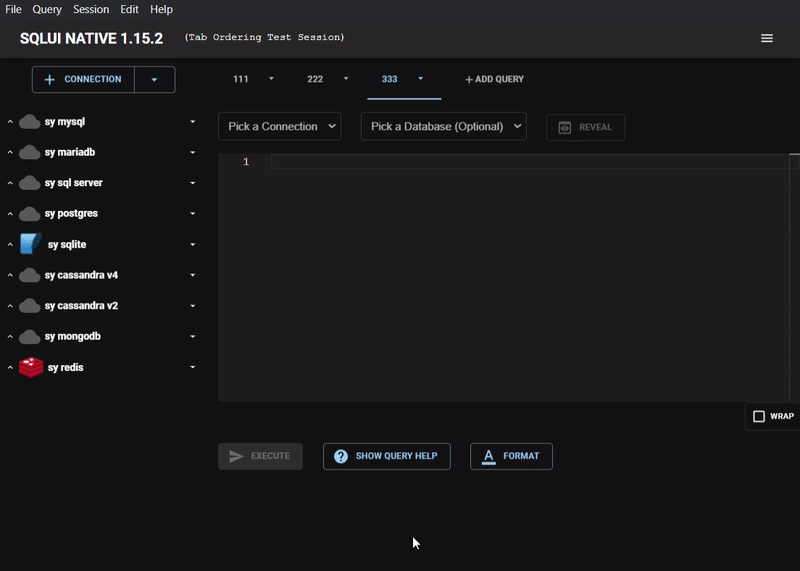Open the dropdown arrow on tab 333

(420, 79)
